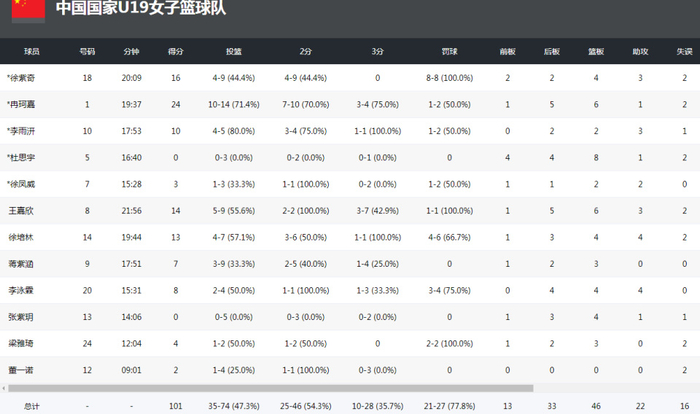Click player name 蒋紫涵
The image size is (700, 414).
click(22, 264)
